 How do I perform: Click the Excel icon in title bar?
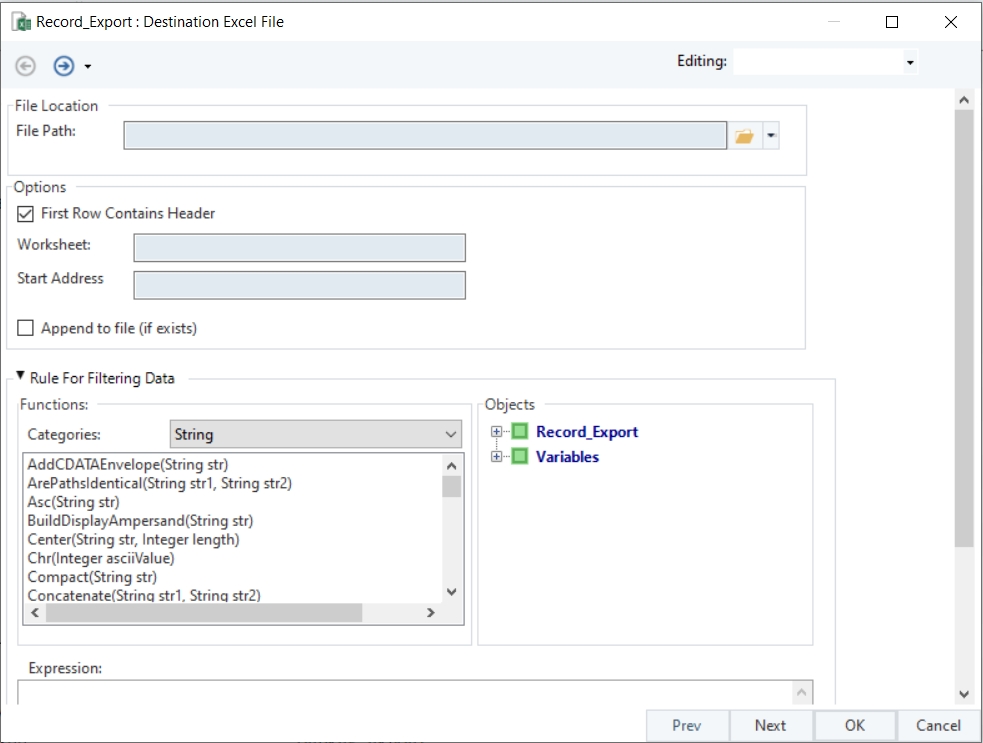coord(20,22)
